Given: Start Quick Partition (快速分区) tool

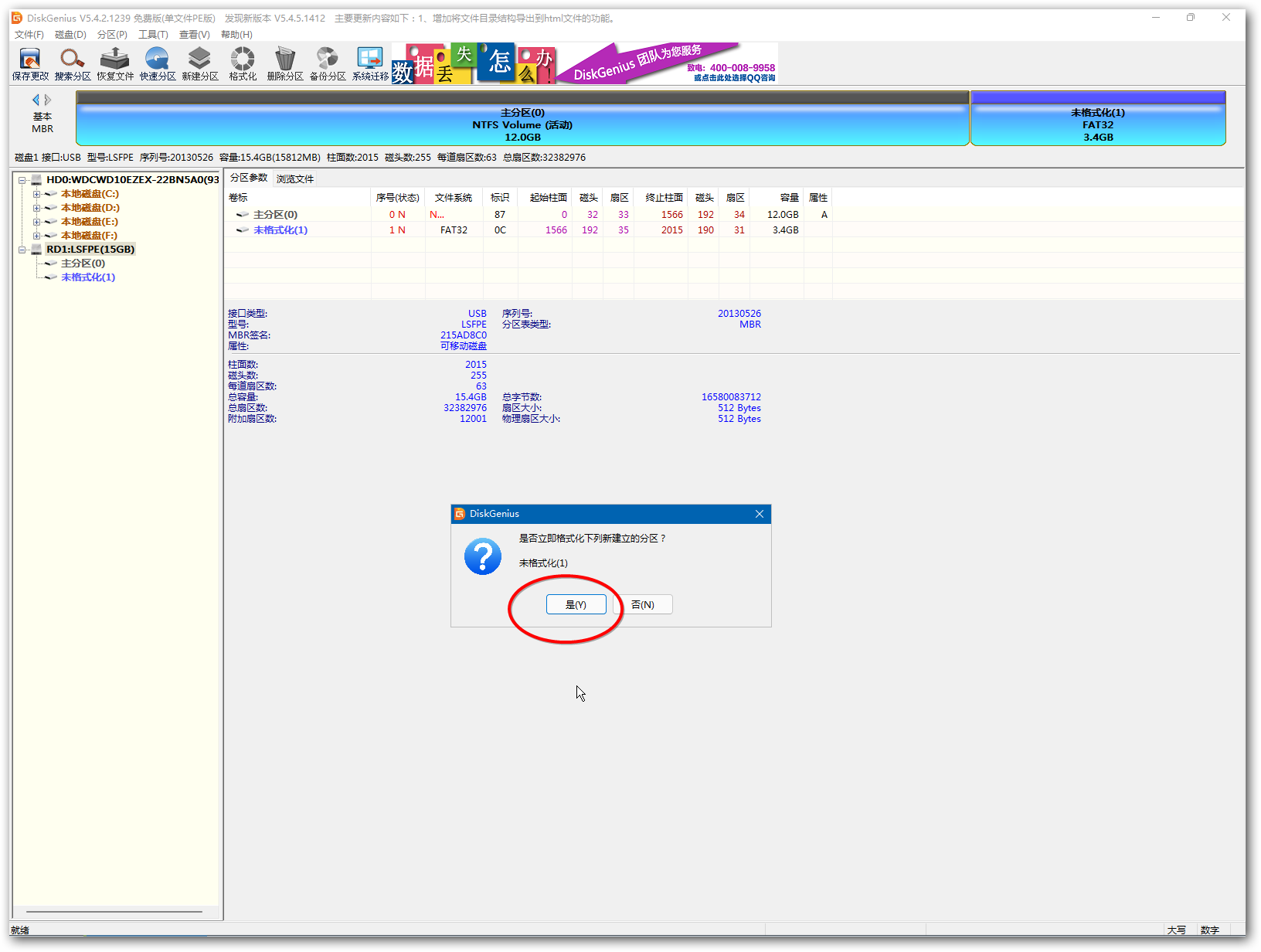Looking at the screenshot, I should [x=158, y=63].
